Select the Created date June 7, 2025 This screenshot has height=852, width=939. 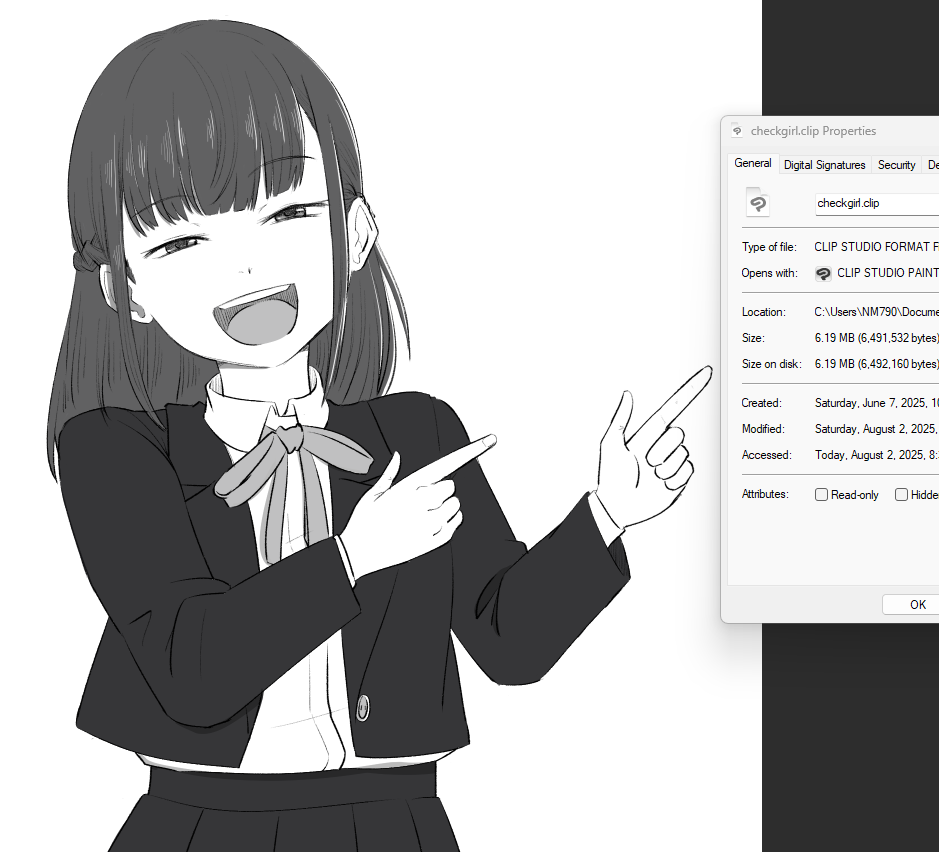(x=876, y=403)
